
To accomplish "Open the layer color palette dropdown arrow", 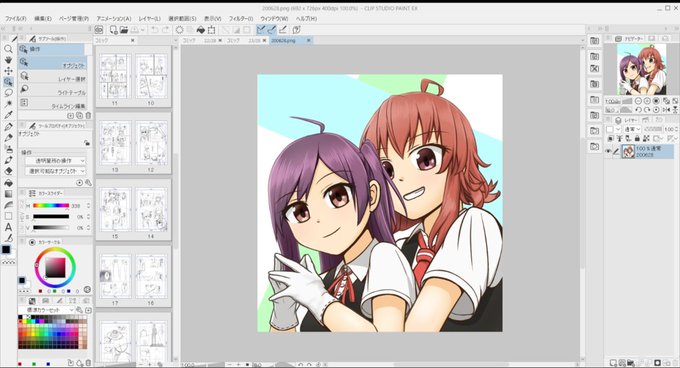I will 618,129.
